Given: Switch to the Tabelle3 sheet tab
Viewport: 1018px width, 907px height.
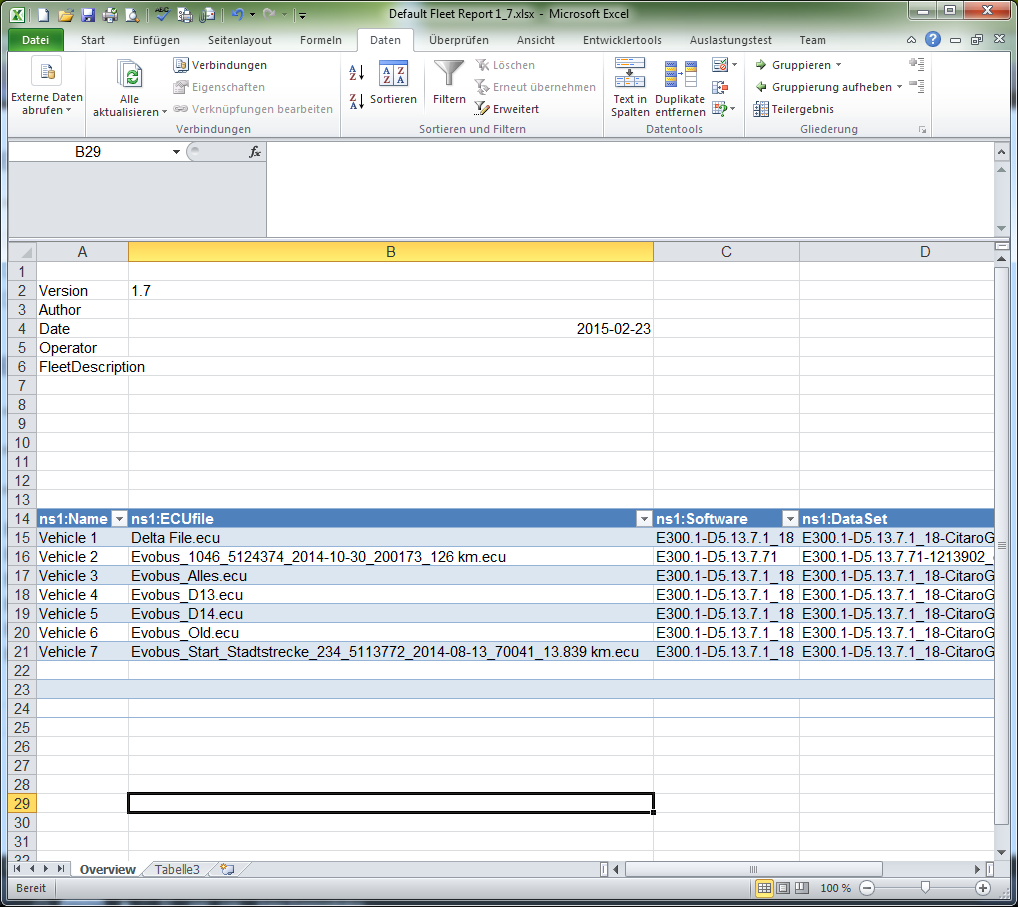Looking at the screenshot, I should coord(177,869).
